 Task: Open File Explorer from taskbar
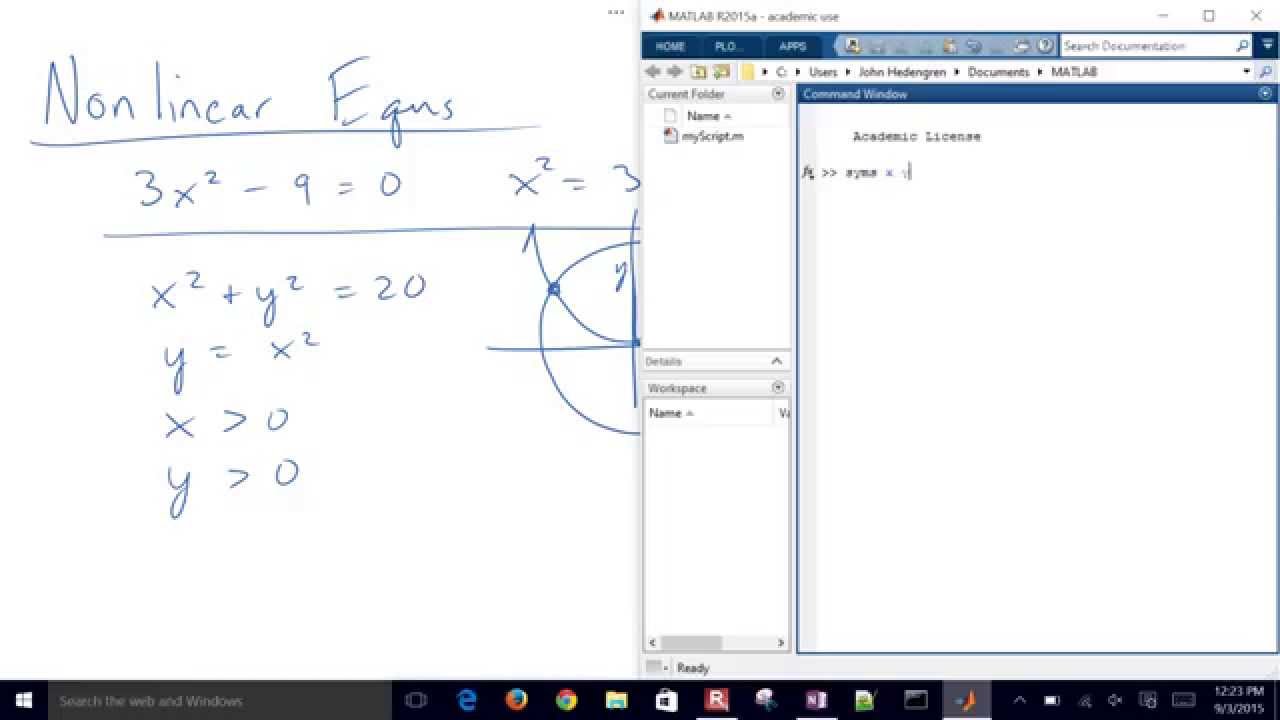click(x=616, y=700)
